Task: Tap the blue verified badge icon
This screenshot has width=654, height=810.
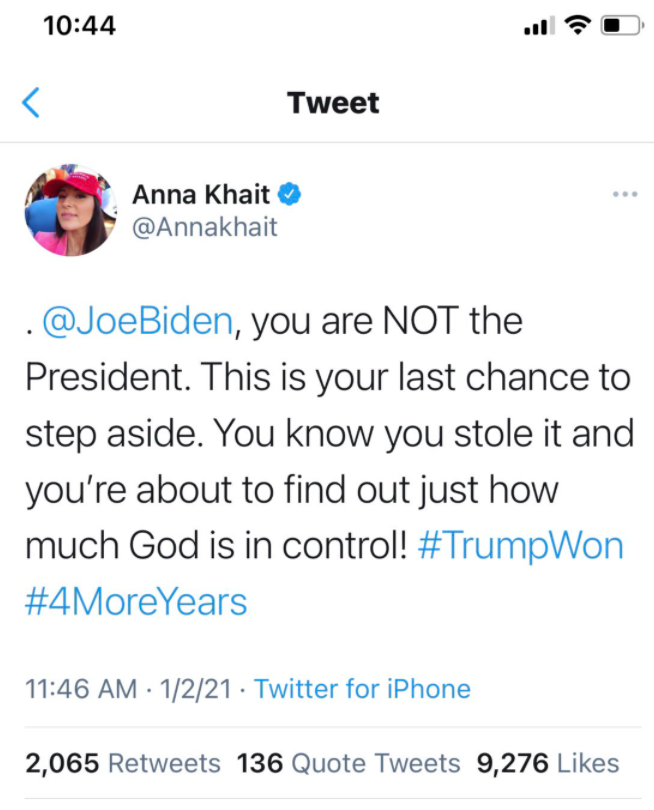Action: [x=291, y=194]
